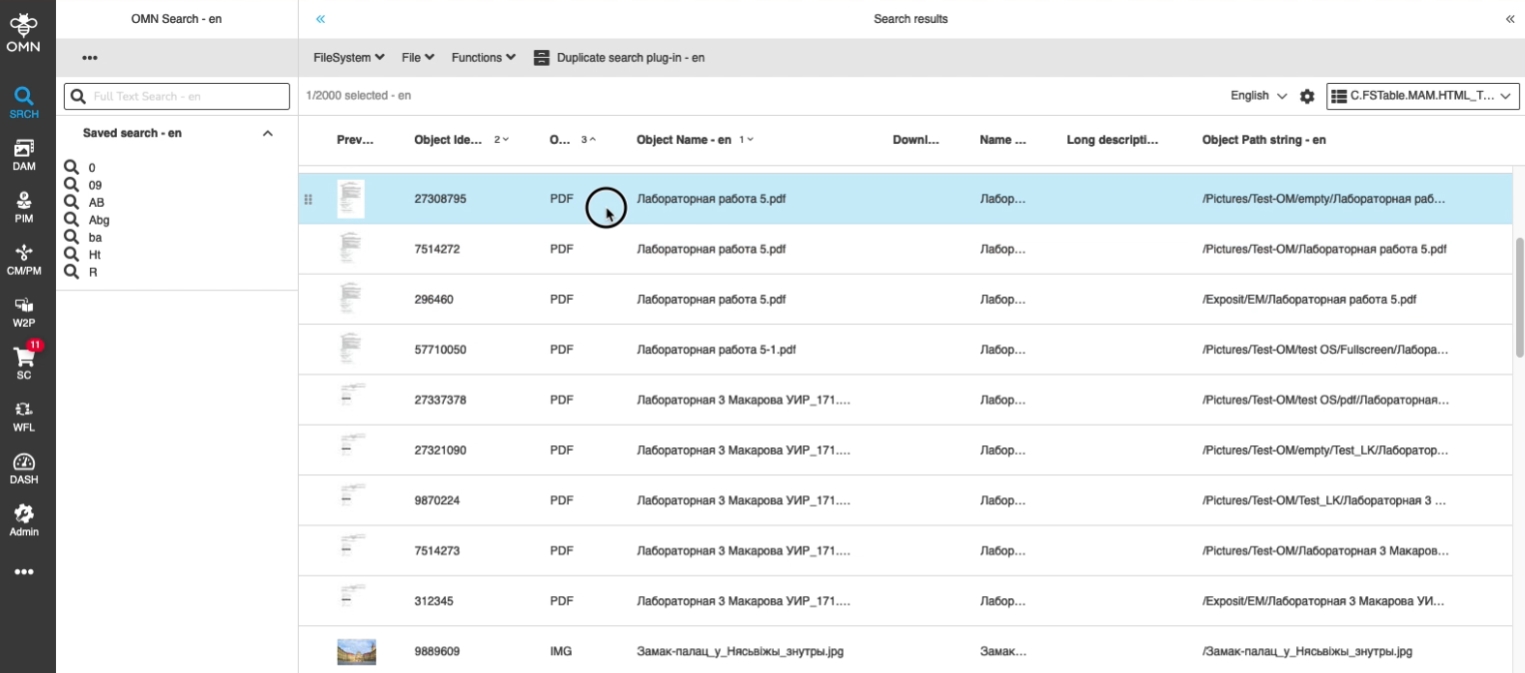The image size is (1525, 673).
Task: Click the castle image thumbnail preview
Action: pyautogui.click(x=356, y=652)
